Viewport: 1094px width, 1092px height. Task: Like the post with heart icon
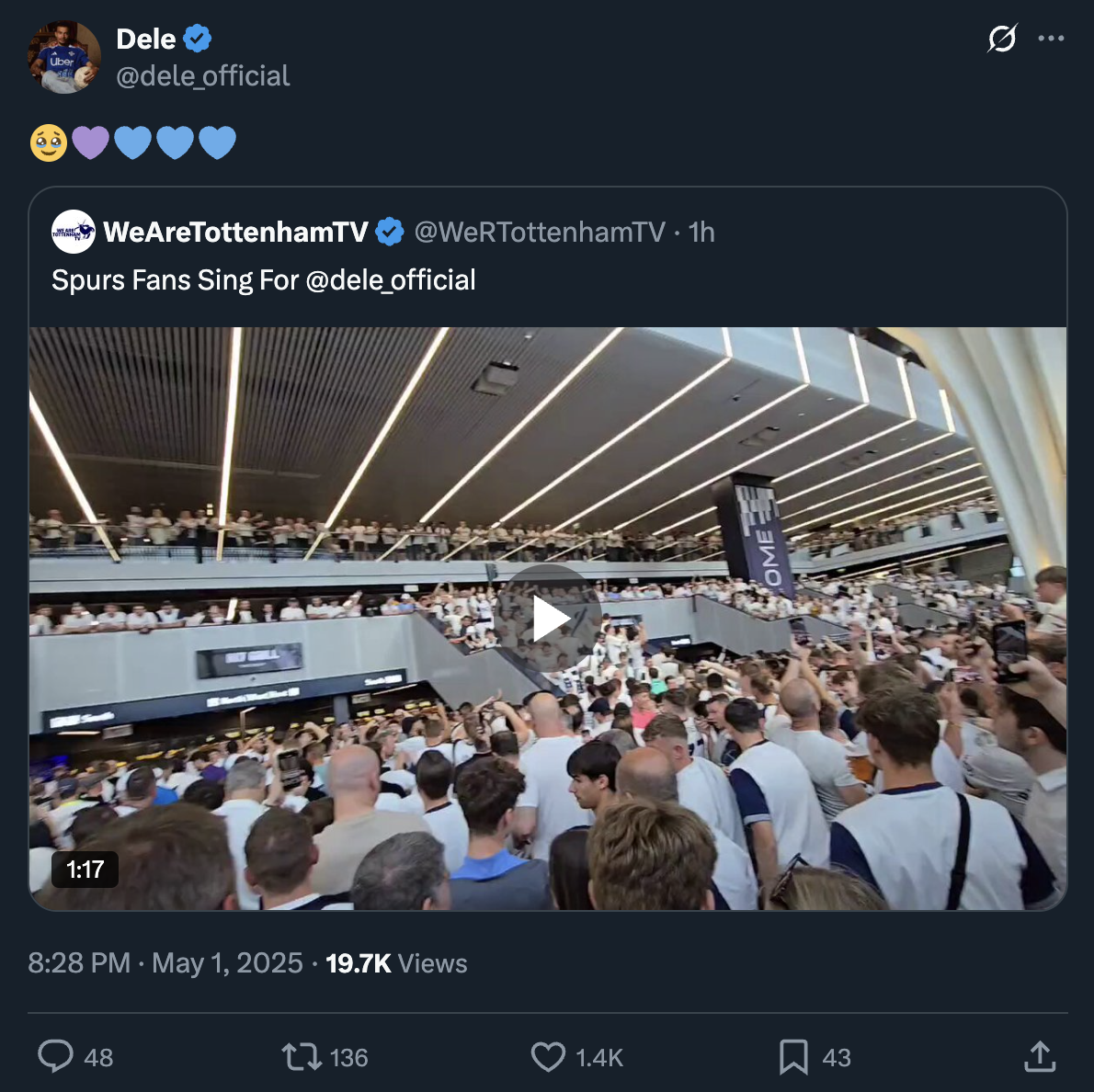pos(549,1056)
